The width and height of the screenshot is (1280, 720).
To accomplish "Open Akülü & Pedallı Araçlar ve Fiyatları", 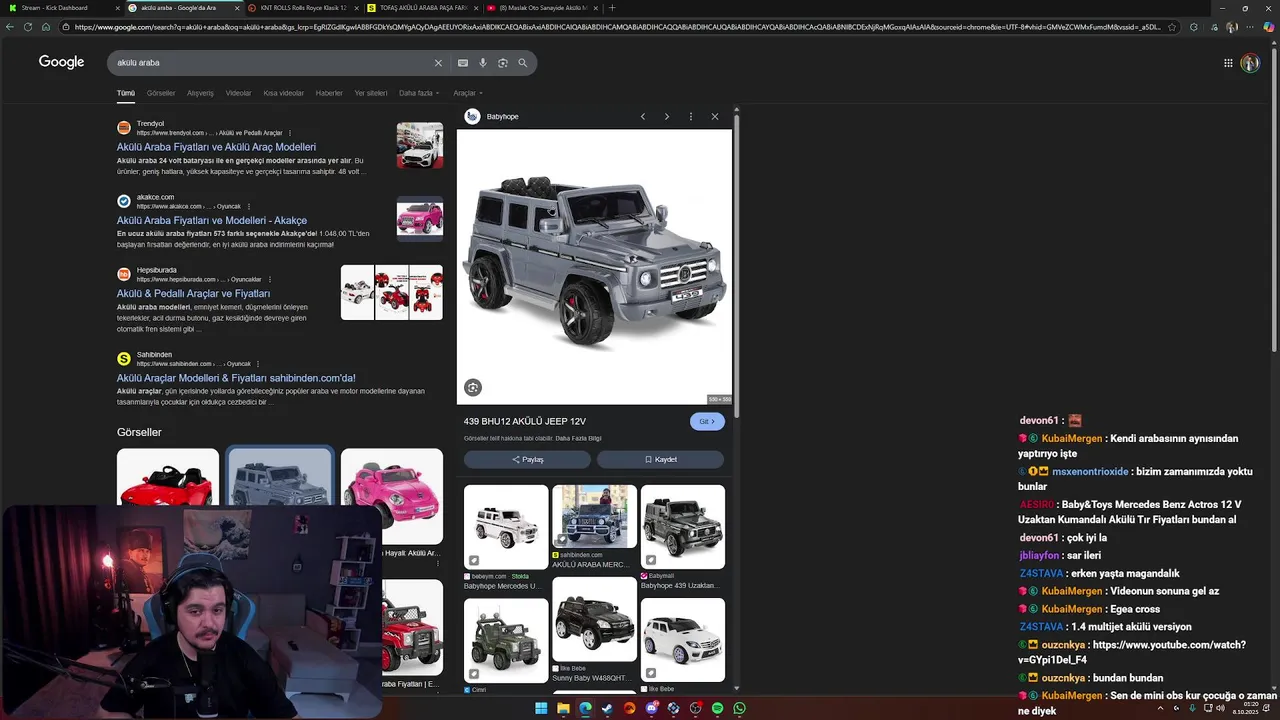I will tap(193, 294).
